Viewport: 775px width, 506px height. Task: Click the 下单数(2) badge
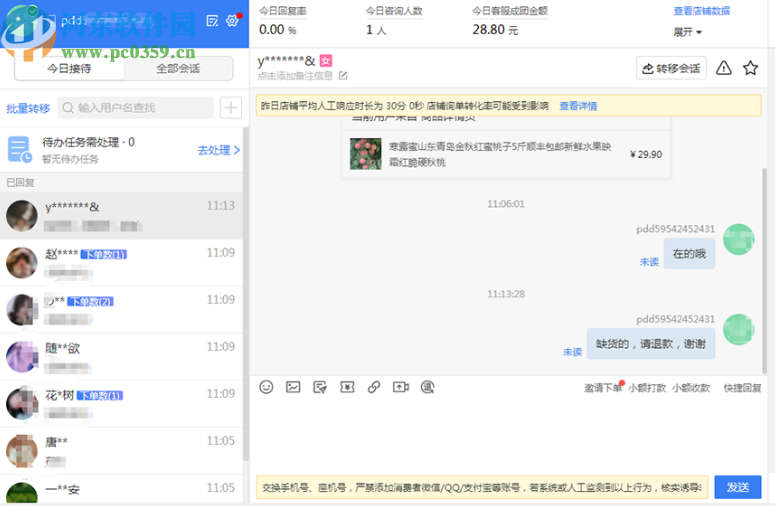[90, 301]
